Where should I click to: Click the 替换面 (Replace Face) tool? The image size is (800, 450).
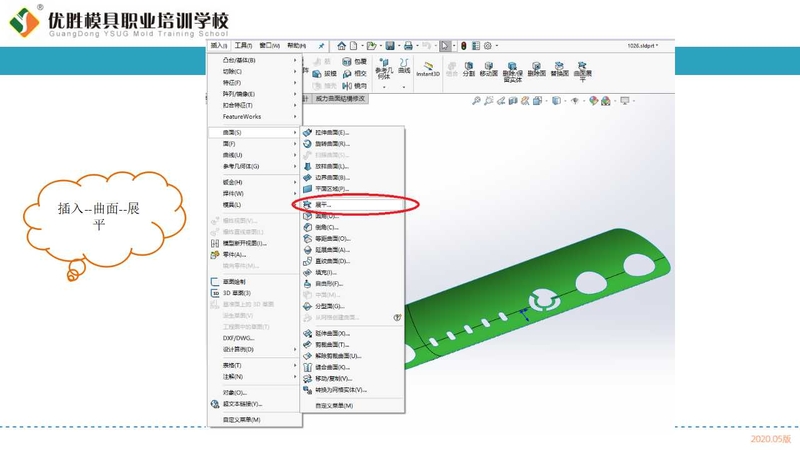(559, 69)
